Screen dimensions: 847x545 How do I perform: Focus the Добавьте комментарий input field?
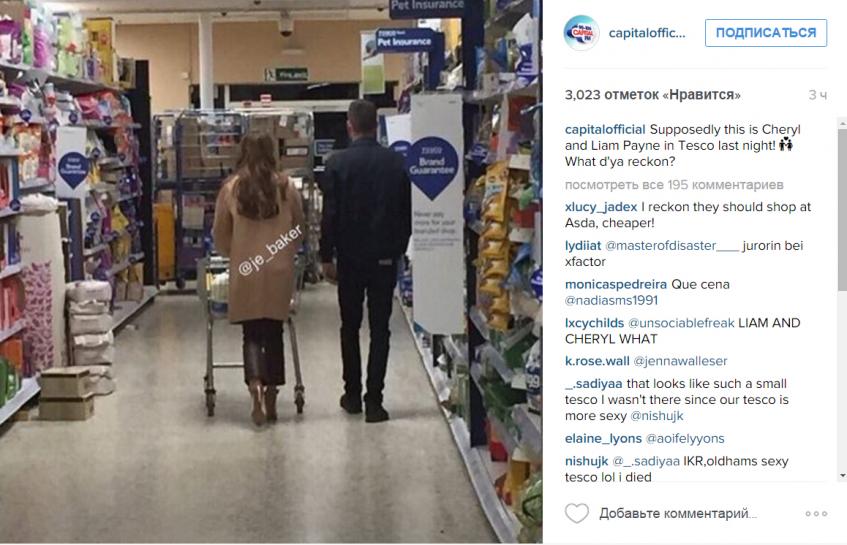click(x=678, y=514)
